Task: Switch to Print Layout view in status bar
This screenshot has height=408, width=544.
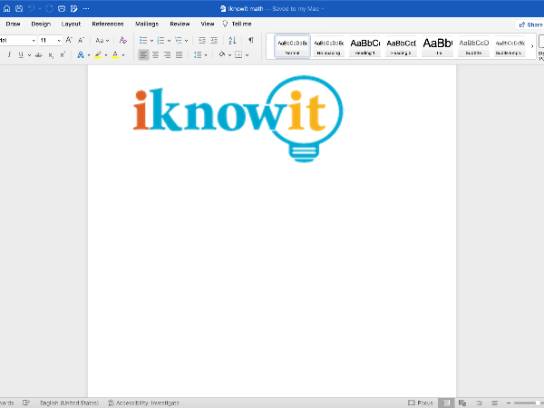Action: [x=446, y=403]
